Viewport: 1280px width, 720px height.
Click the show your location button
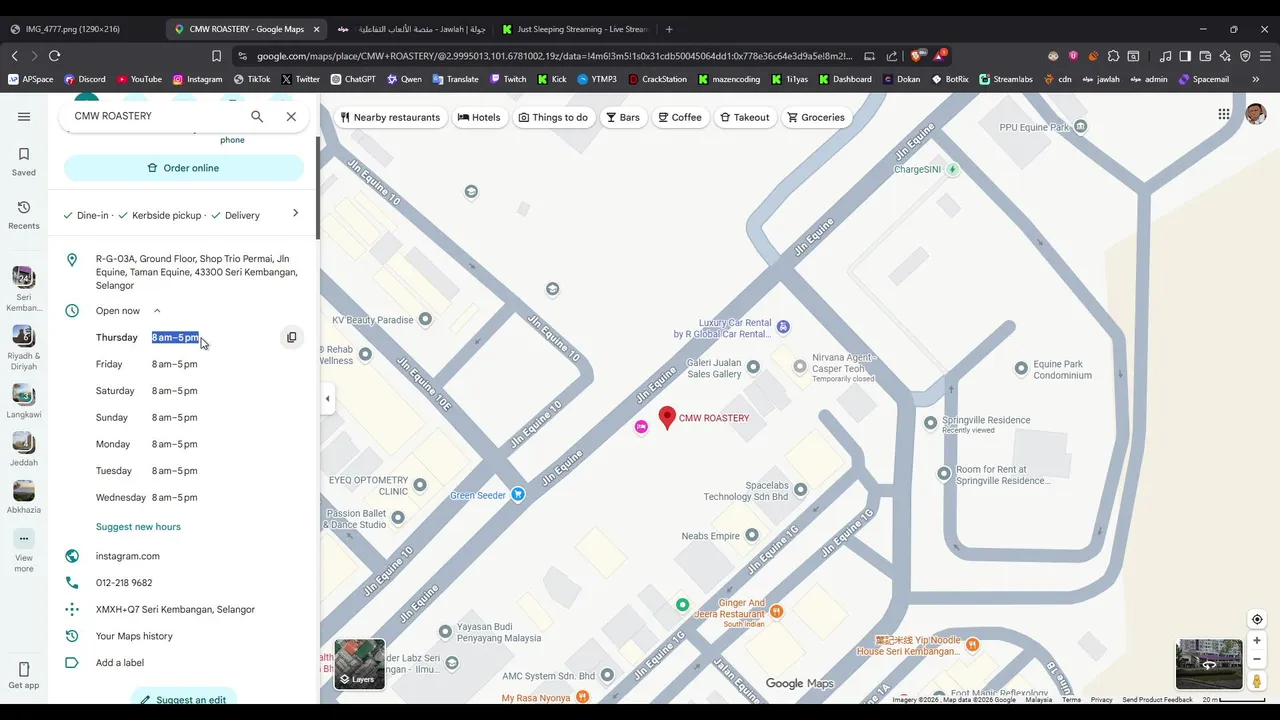pos(1257,619)
